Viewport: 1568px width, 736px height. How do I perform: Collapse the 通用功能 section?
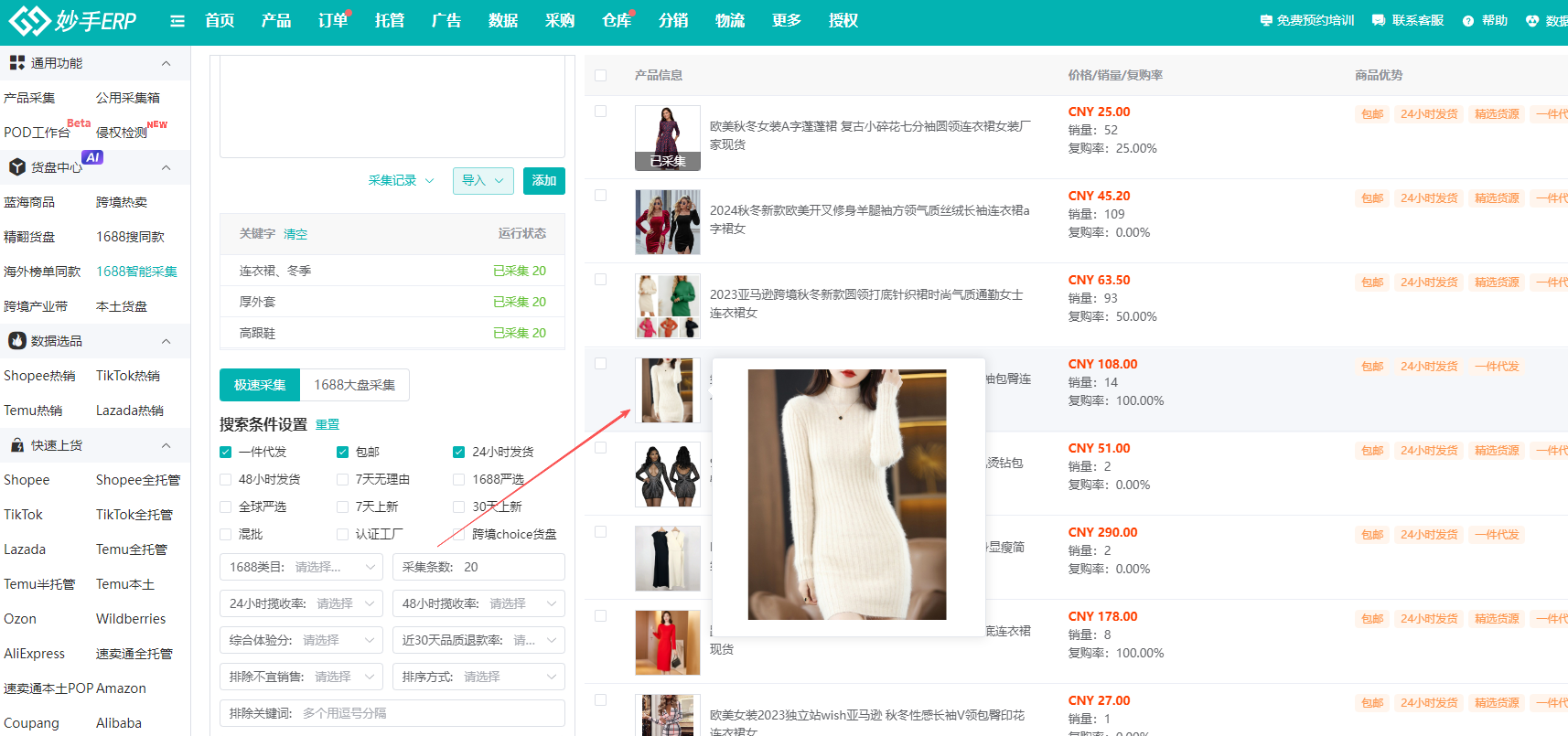tap(166, 63)
